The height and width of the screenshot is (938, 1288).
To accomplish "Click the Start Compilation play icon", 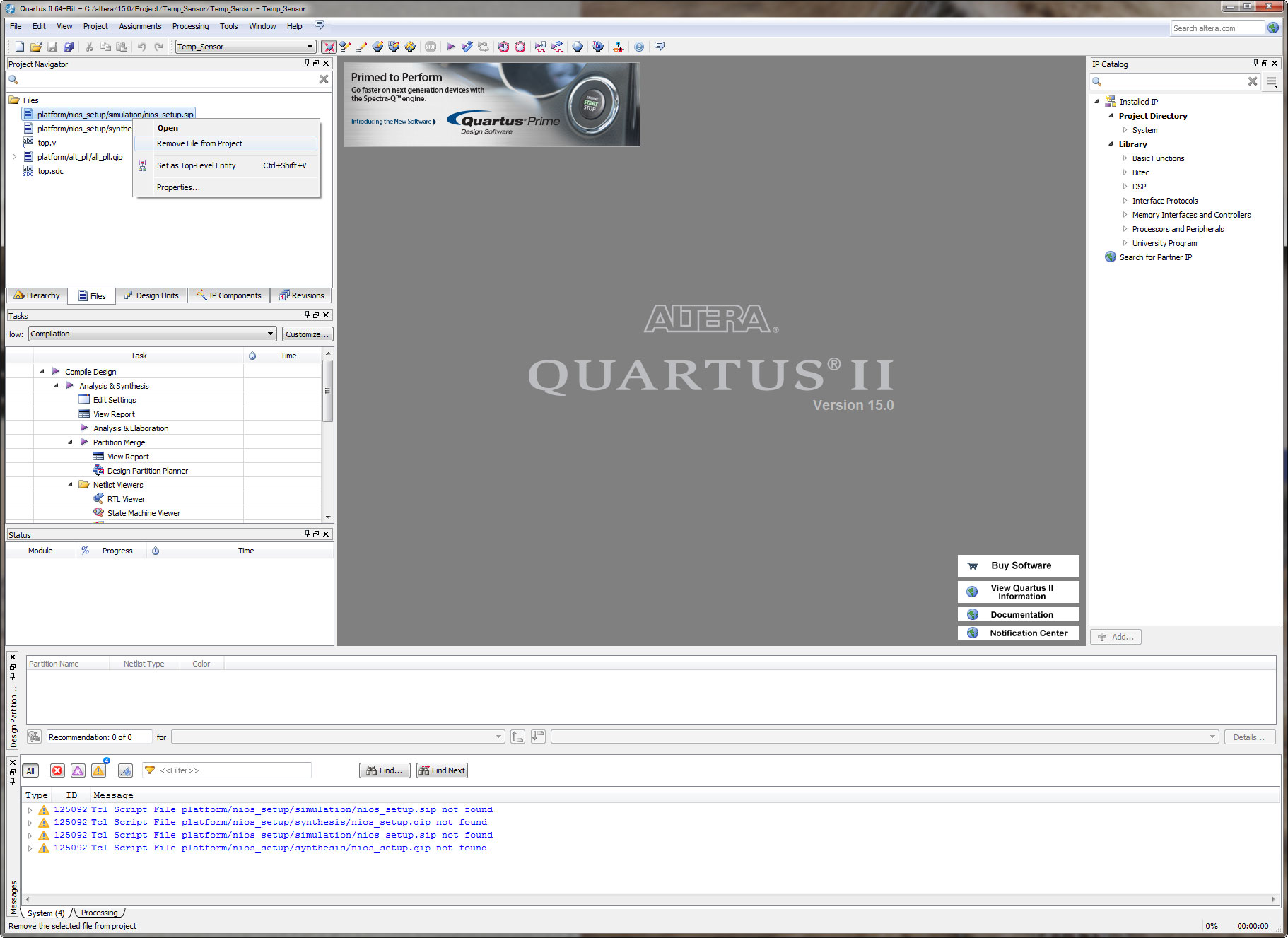I will pyautogui.click(x=450, y=47).
